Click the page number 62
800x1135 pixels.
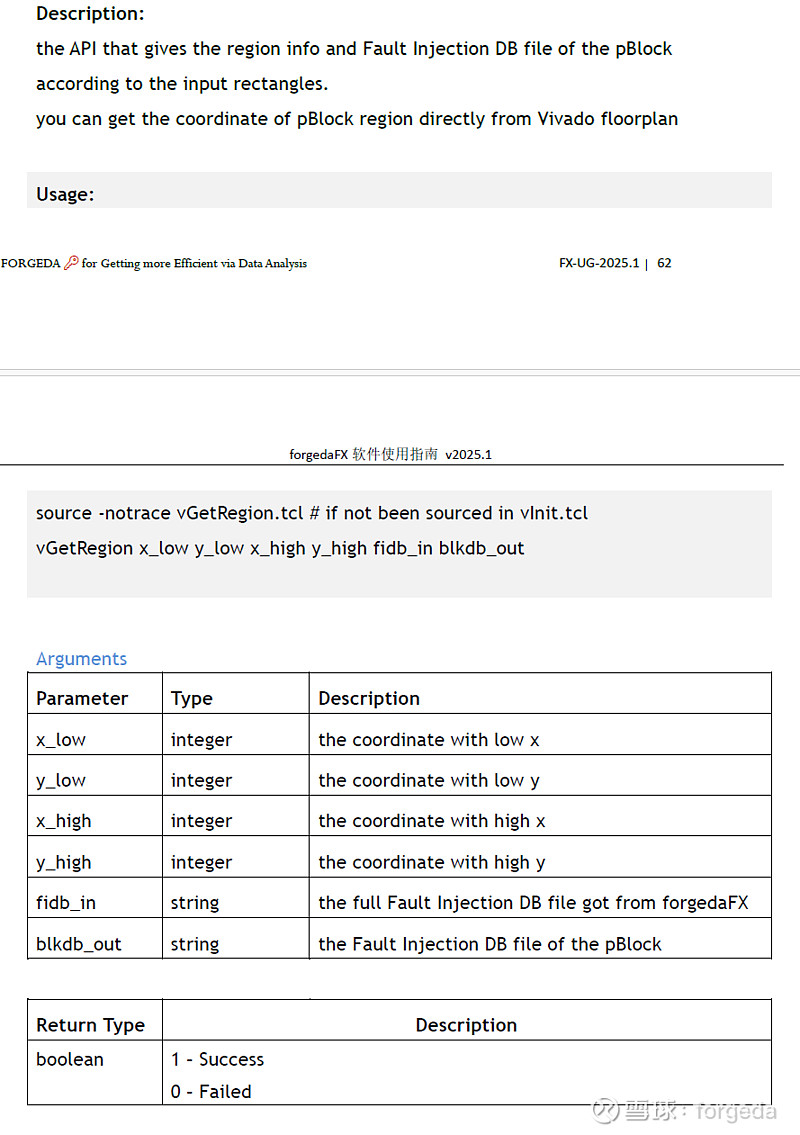(664, 263)
